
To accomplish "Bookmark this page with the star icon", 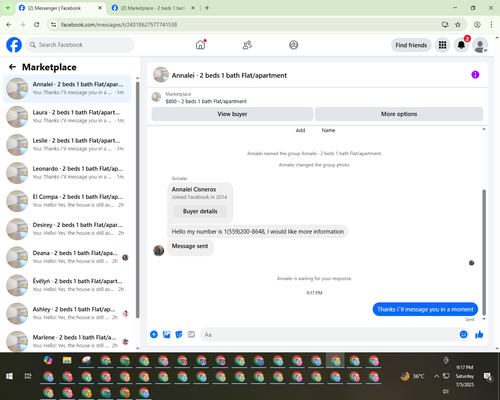I will click(458, 24).
